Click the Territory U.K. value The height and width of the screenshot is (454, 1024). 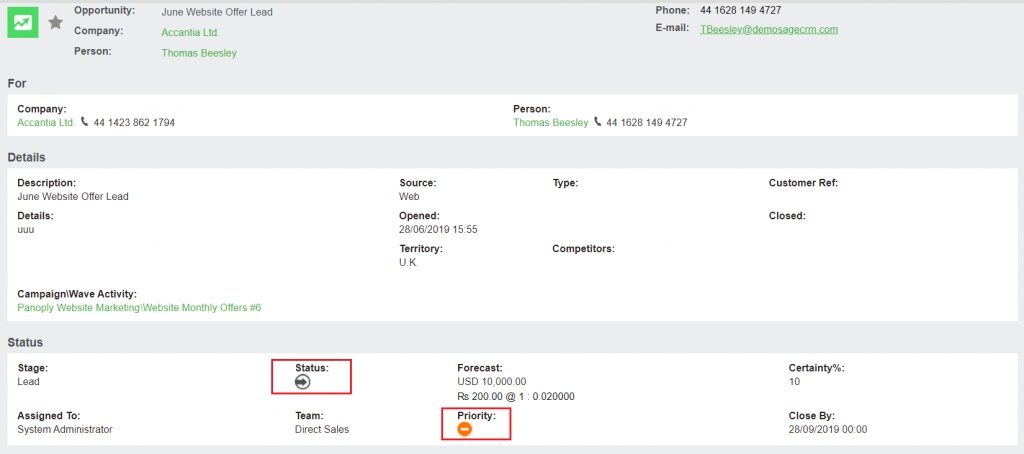coord(408,263)
